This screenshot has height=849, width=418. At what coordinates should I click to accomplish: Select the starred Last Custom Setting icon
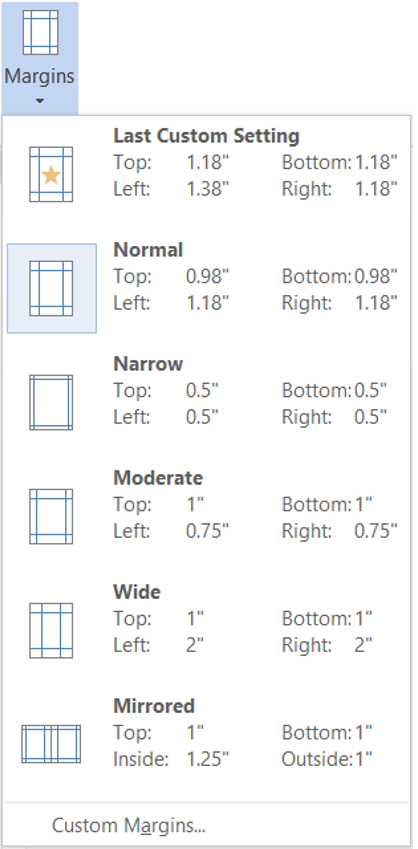pyautogui.click(x=51, y=174)
